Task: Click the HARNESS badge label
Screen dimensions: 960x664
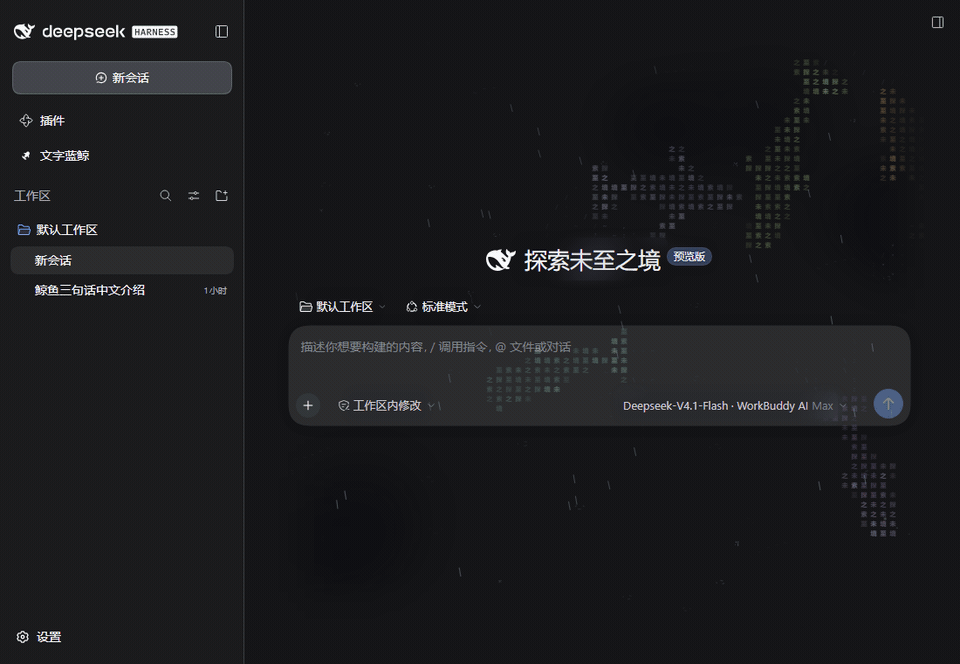Action: (155, 32)
